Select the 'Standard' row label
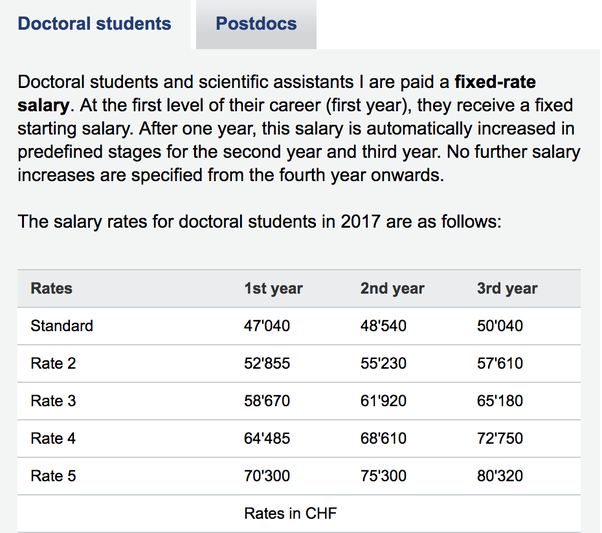602x533 pixels. pos(62,325)
